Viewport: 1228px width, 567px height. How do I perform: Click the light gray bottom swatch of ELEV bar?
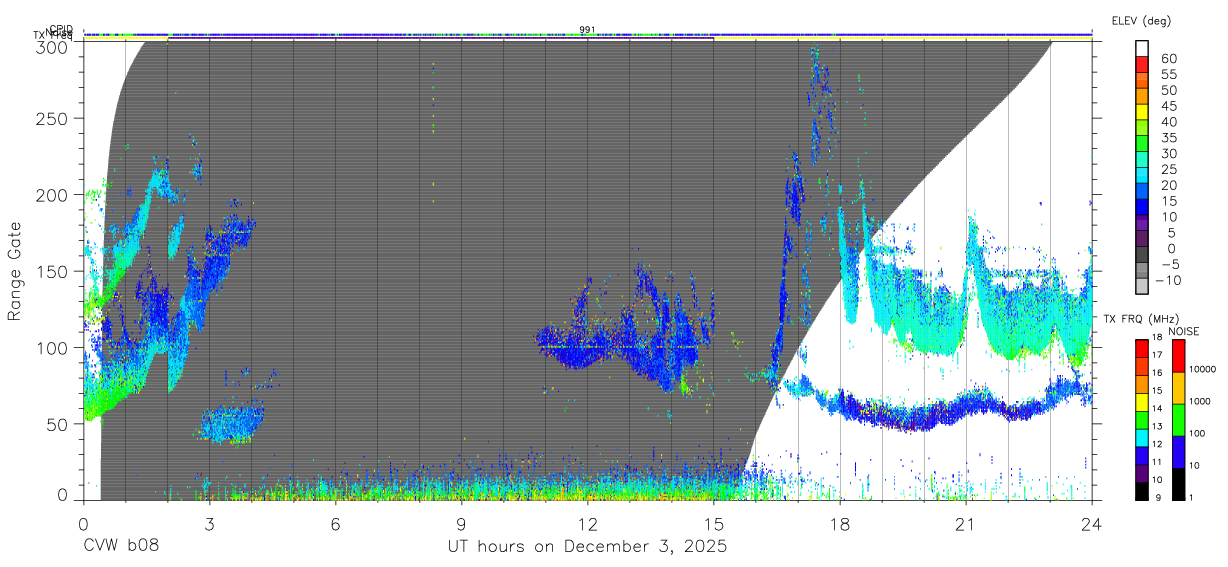click(x=1142, y=286)
